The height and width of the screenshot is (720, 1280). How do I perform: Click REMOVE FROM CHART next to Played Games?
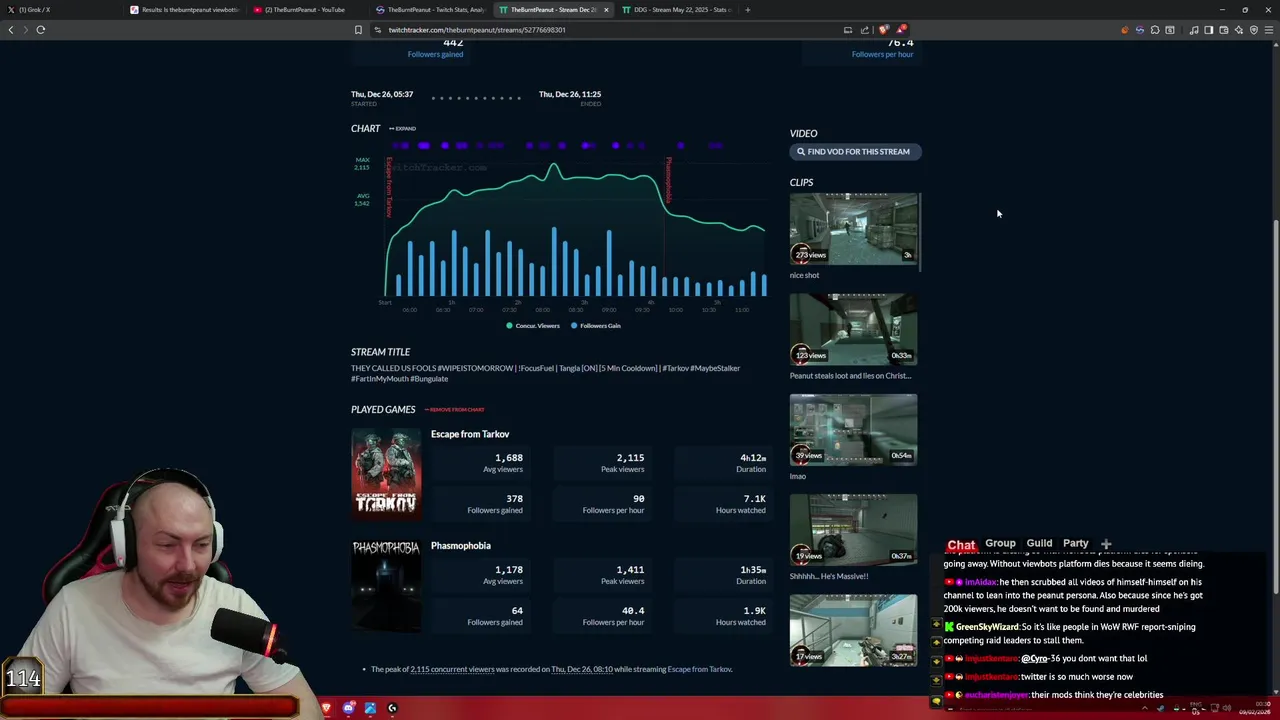click(455, 410)
